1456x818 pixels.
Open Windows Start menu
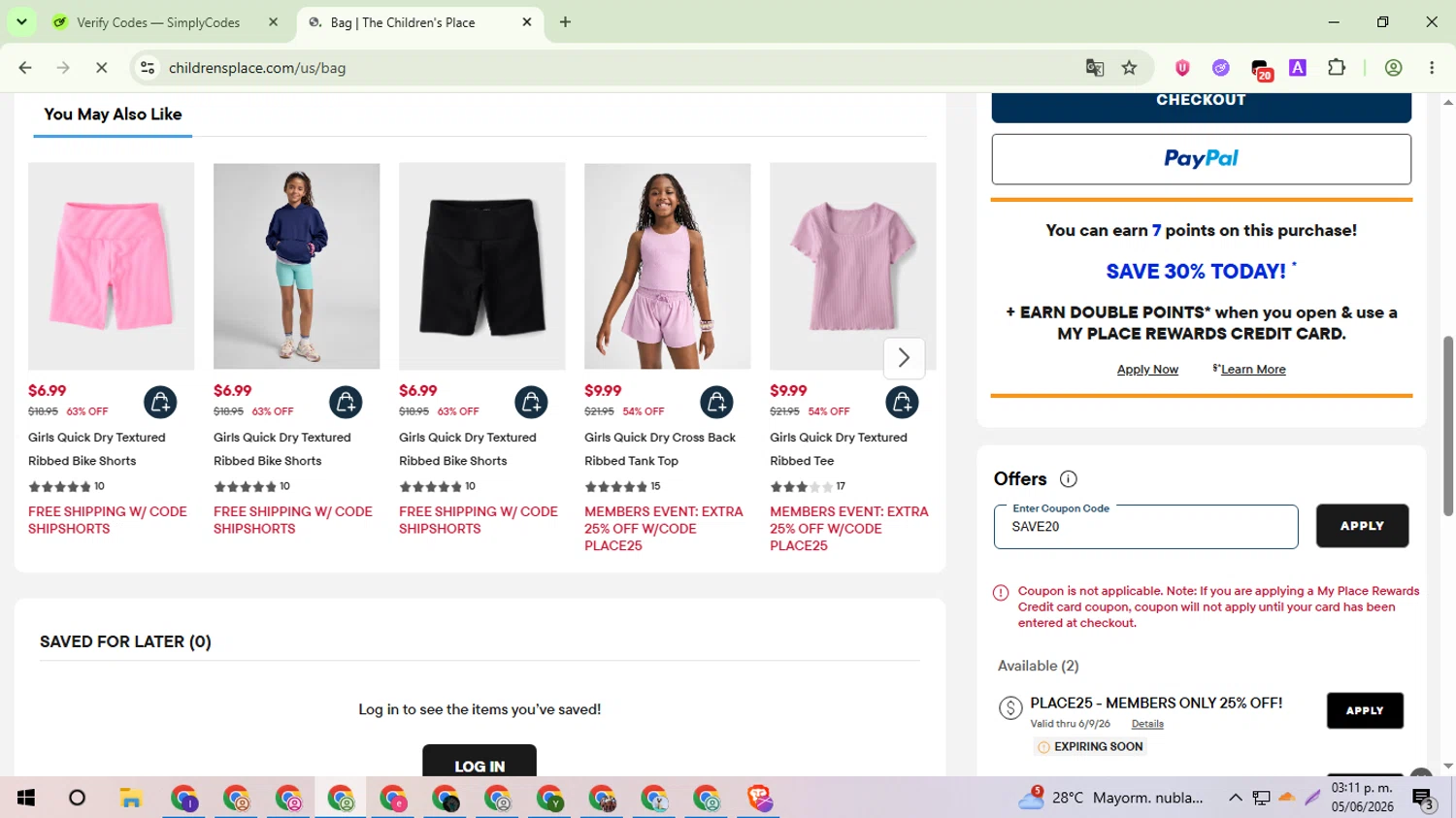(26, 798)
